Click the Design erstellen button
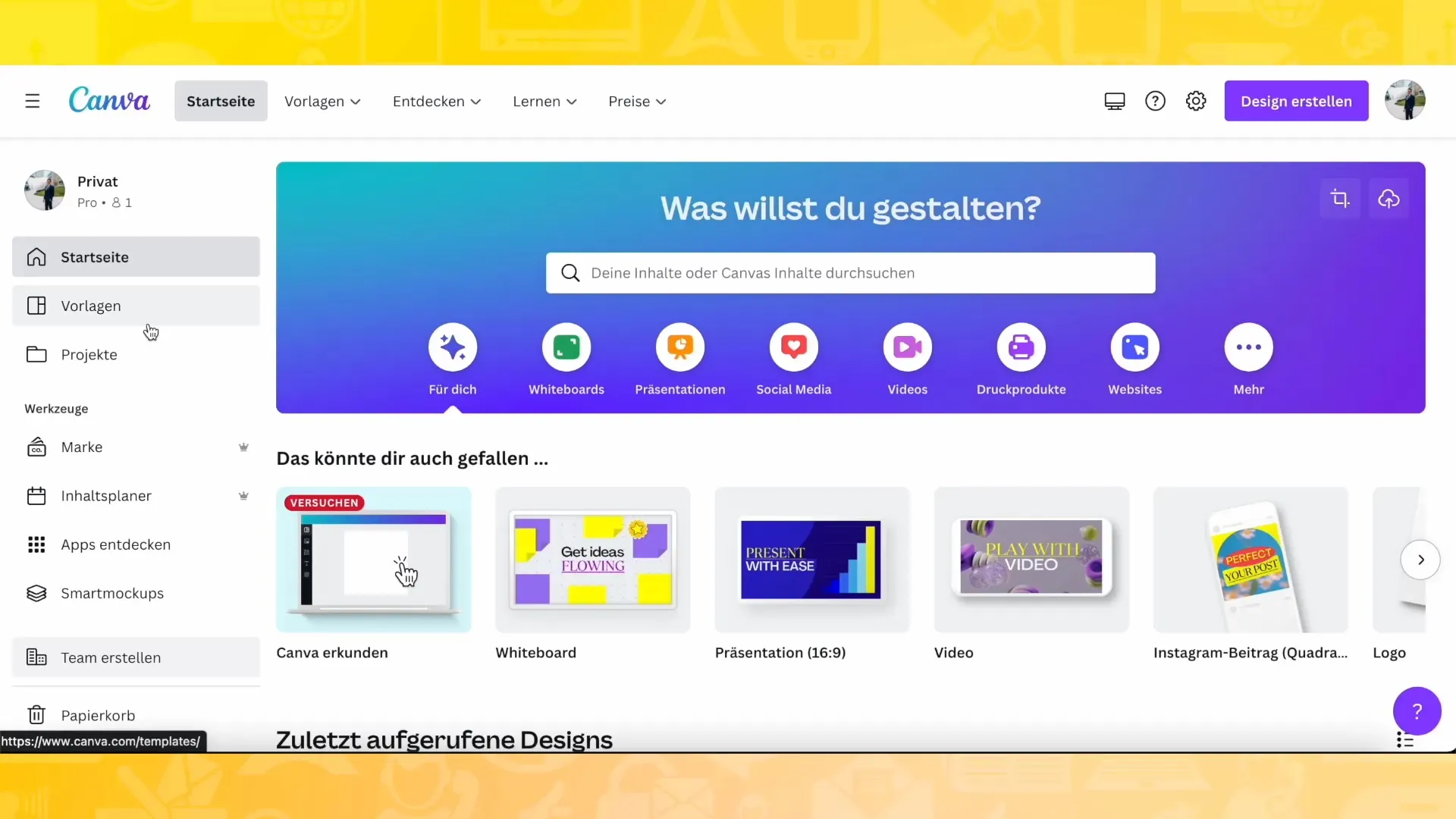 point(1296,101)
